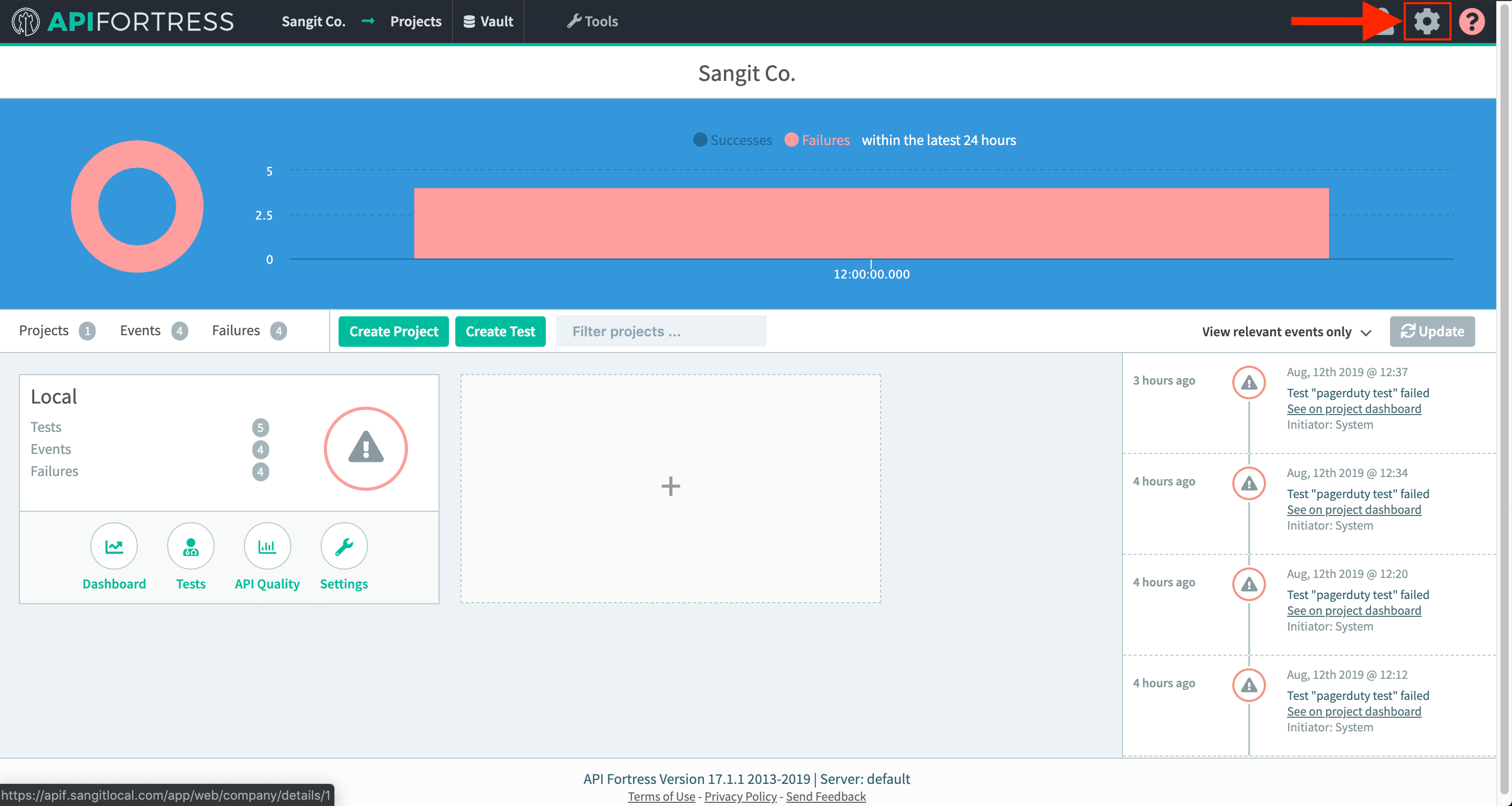This screenshot has width=1512, height=806.
Task: Click the Create Test button
Action: (x=500, y=331)
